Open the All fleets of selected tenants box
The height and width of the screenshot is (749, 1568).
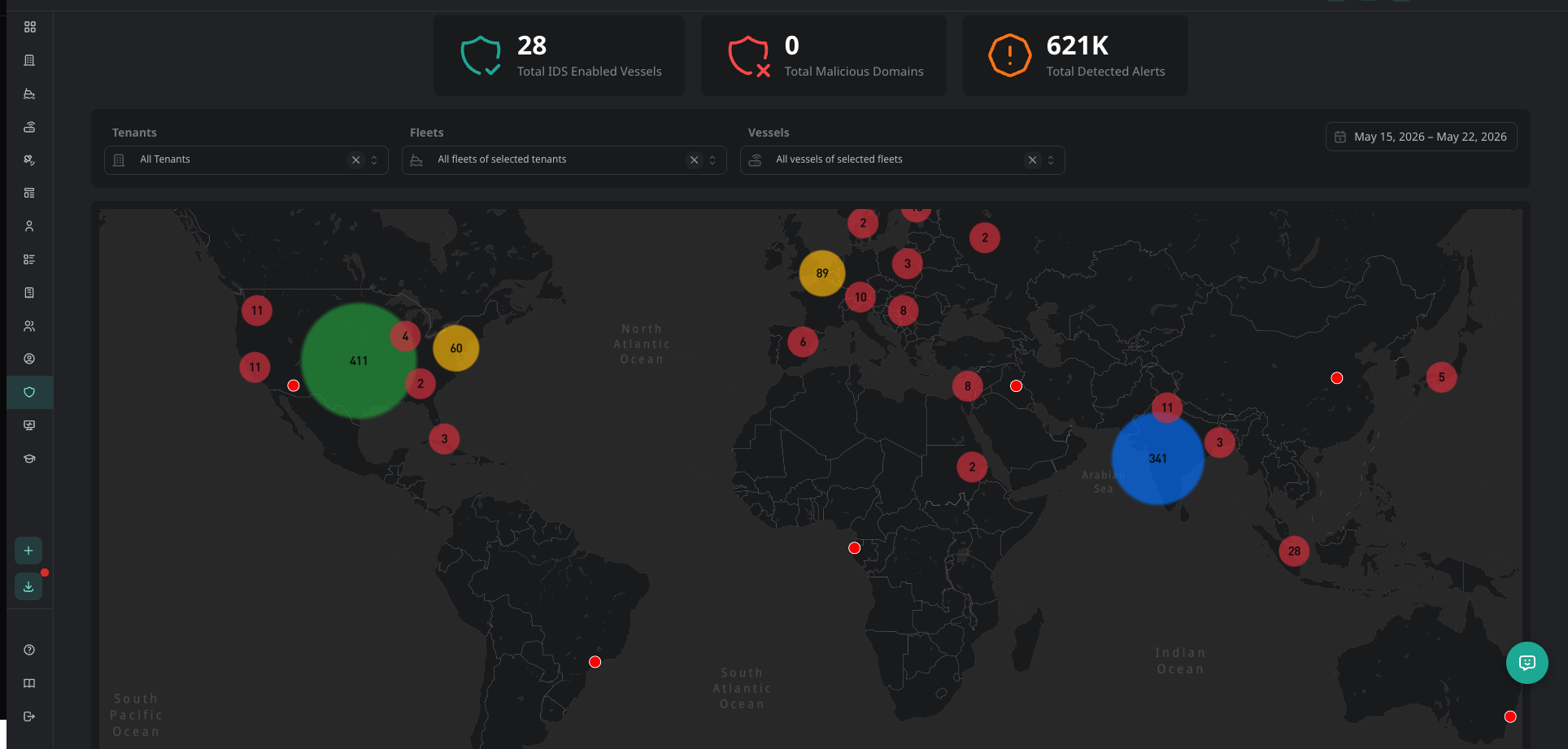click(x=564, y=160)
